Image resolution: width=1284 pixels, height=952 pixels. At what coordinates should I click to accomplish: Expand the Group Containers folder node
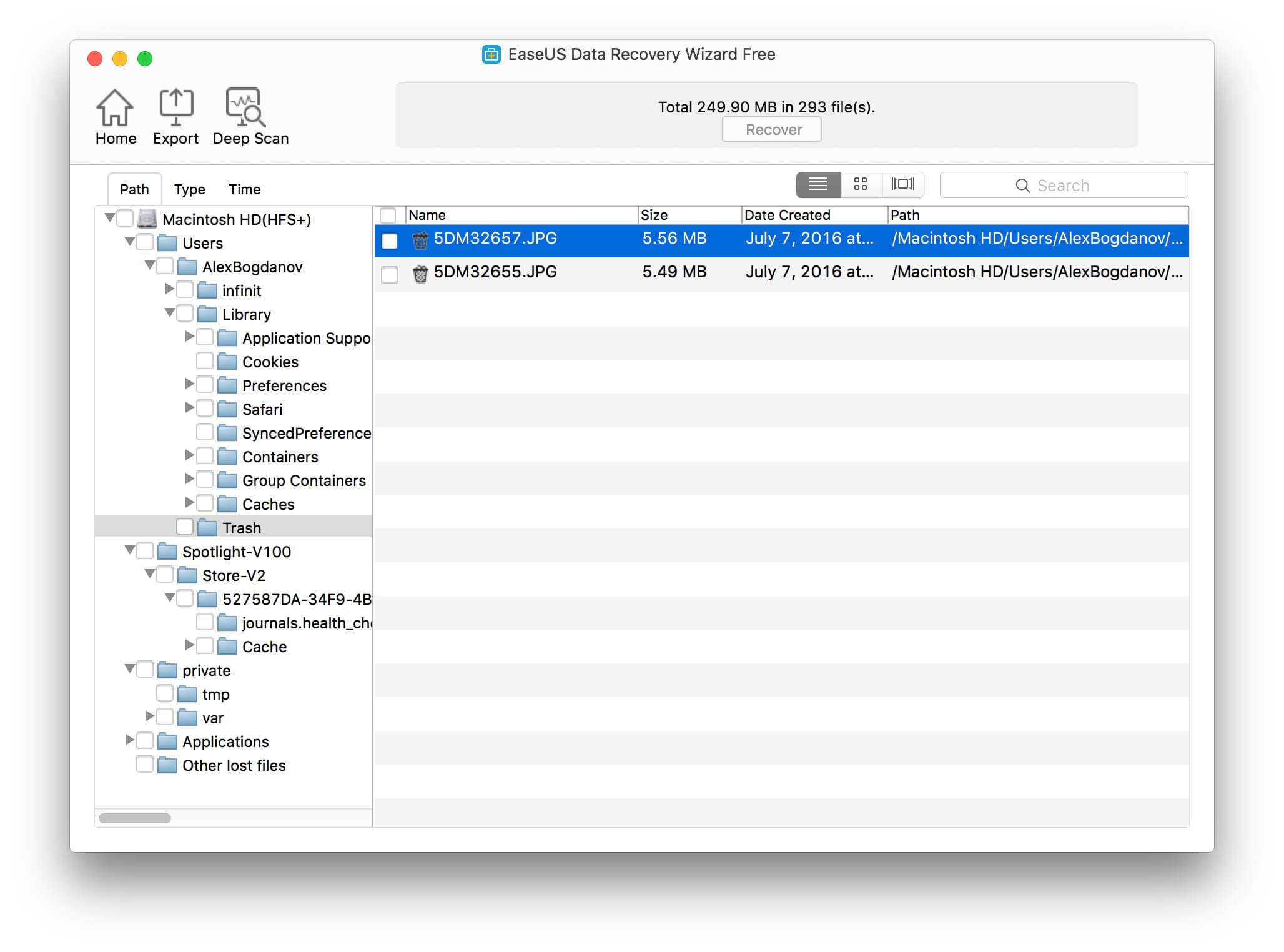pos(189,478)
